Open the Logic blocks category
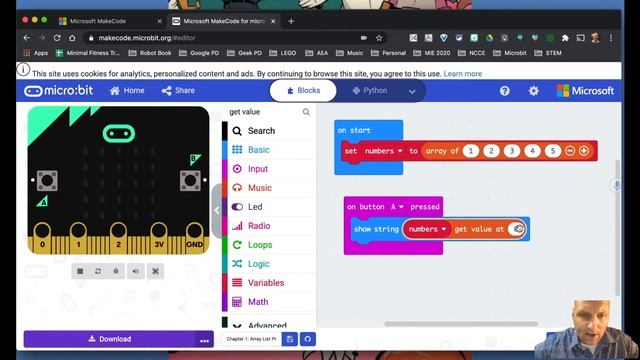This screenshot has height=360, width=640. pyautogui.click(x=268, y=264)
